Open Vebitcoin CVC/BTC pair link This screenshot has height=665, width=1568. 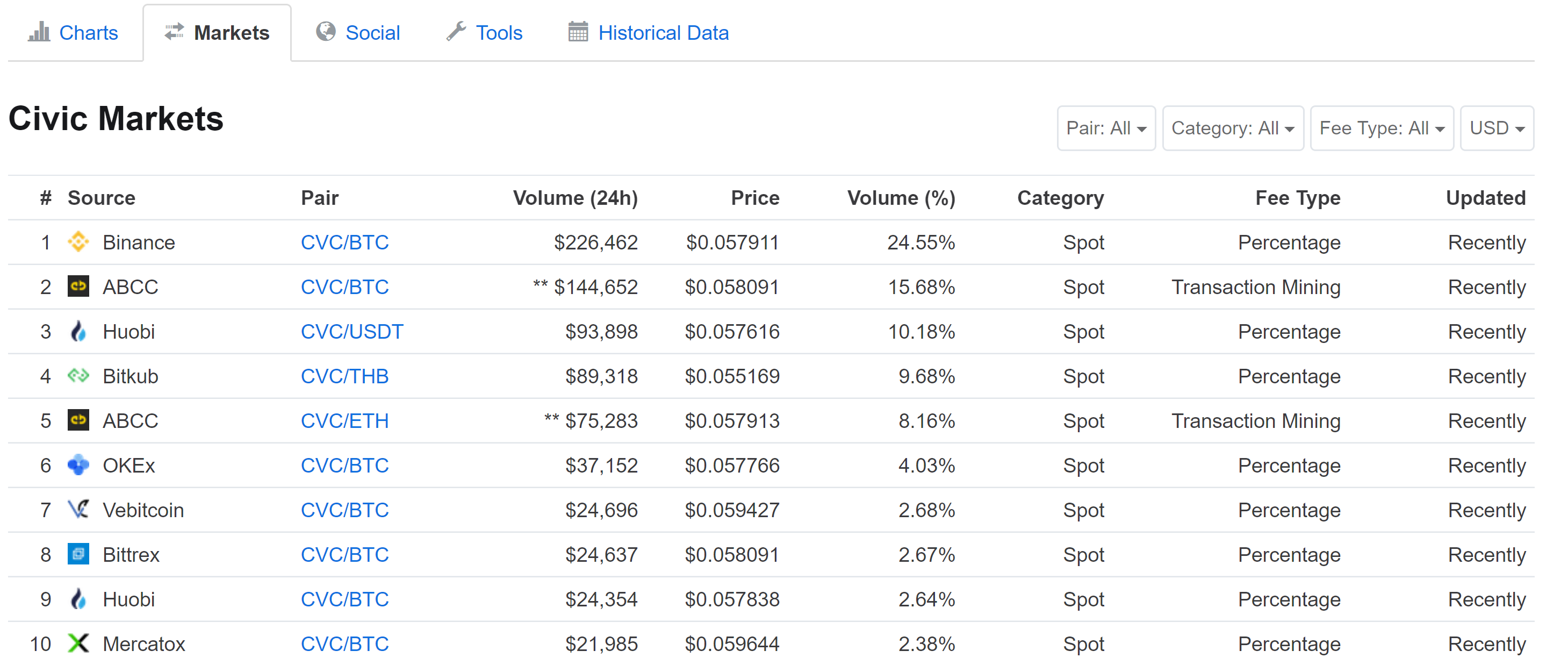(x=344, y=510)
